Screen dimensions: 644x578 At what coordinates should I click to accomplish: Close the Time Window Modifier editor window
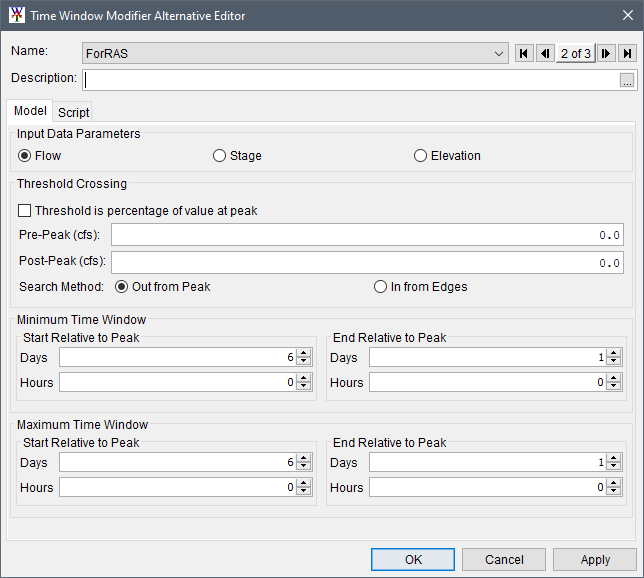(620, 16)
